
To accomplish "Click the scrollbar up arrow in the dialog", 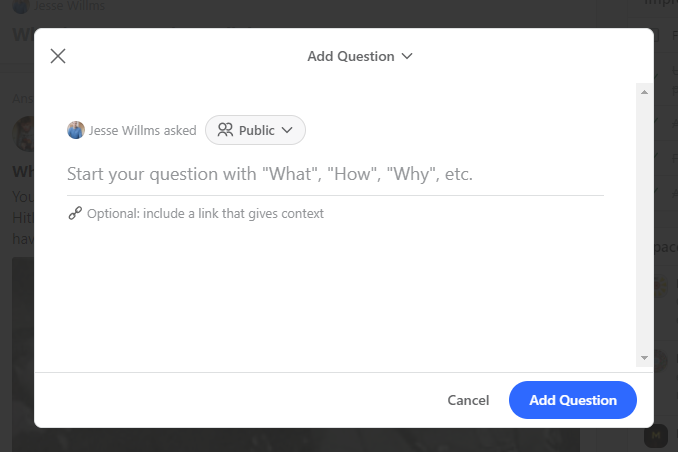I will (645, 92).
